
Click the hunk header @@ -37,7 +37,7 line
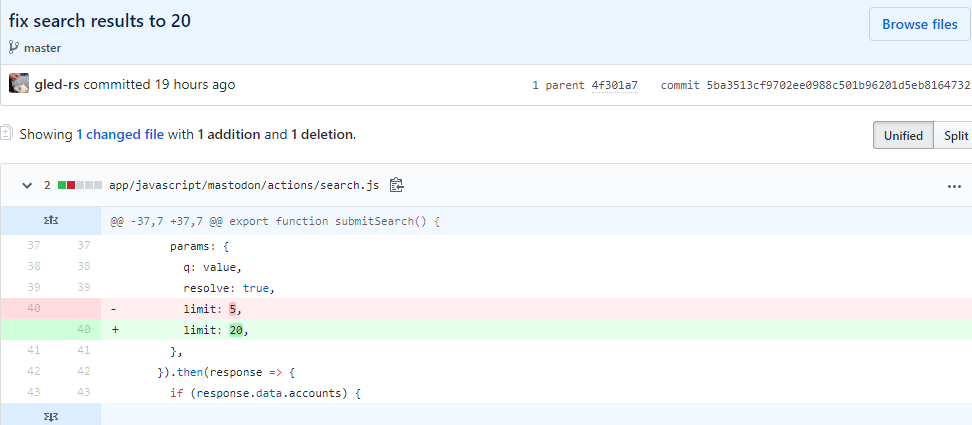(x=275, y=221)
